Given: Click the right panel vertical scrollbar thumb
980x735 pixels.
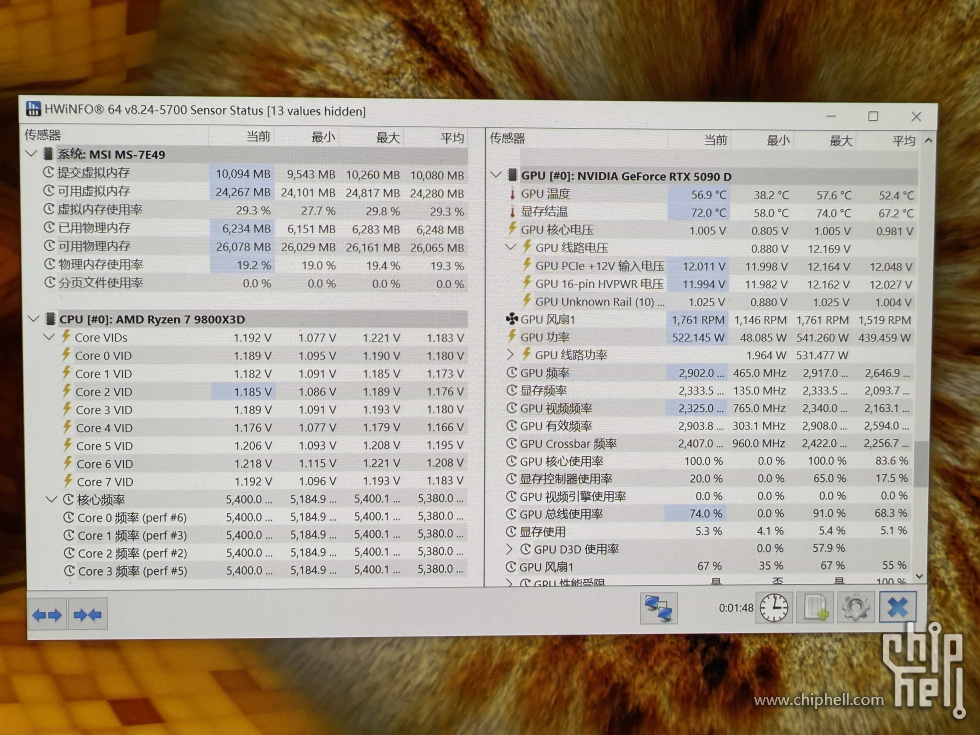Looking at the screenshot, I should (920, 464).
